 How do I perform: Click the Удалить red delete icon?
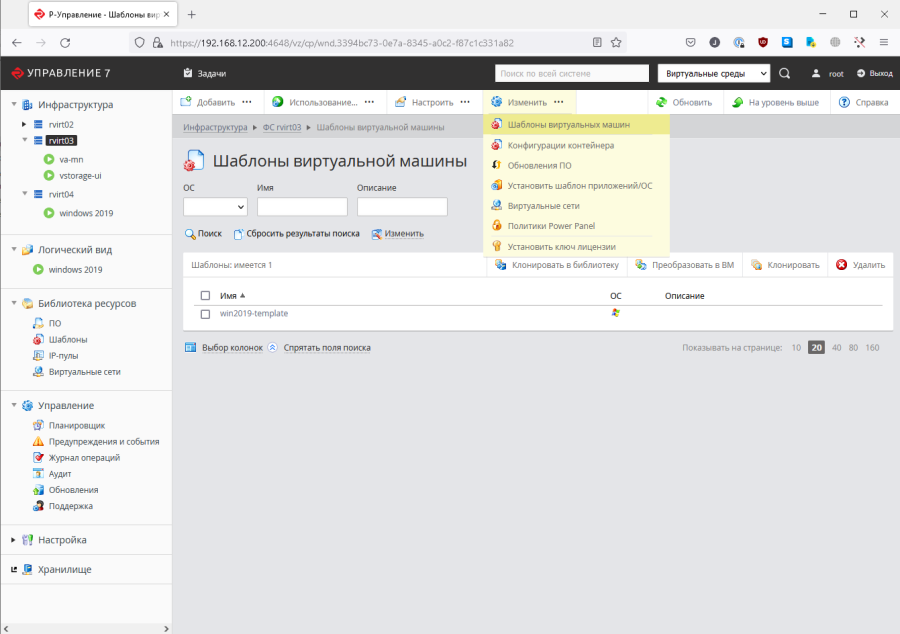pos(842,265)
